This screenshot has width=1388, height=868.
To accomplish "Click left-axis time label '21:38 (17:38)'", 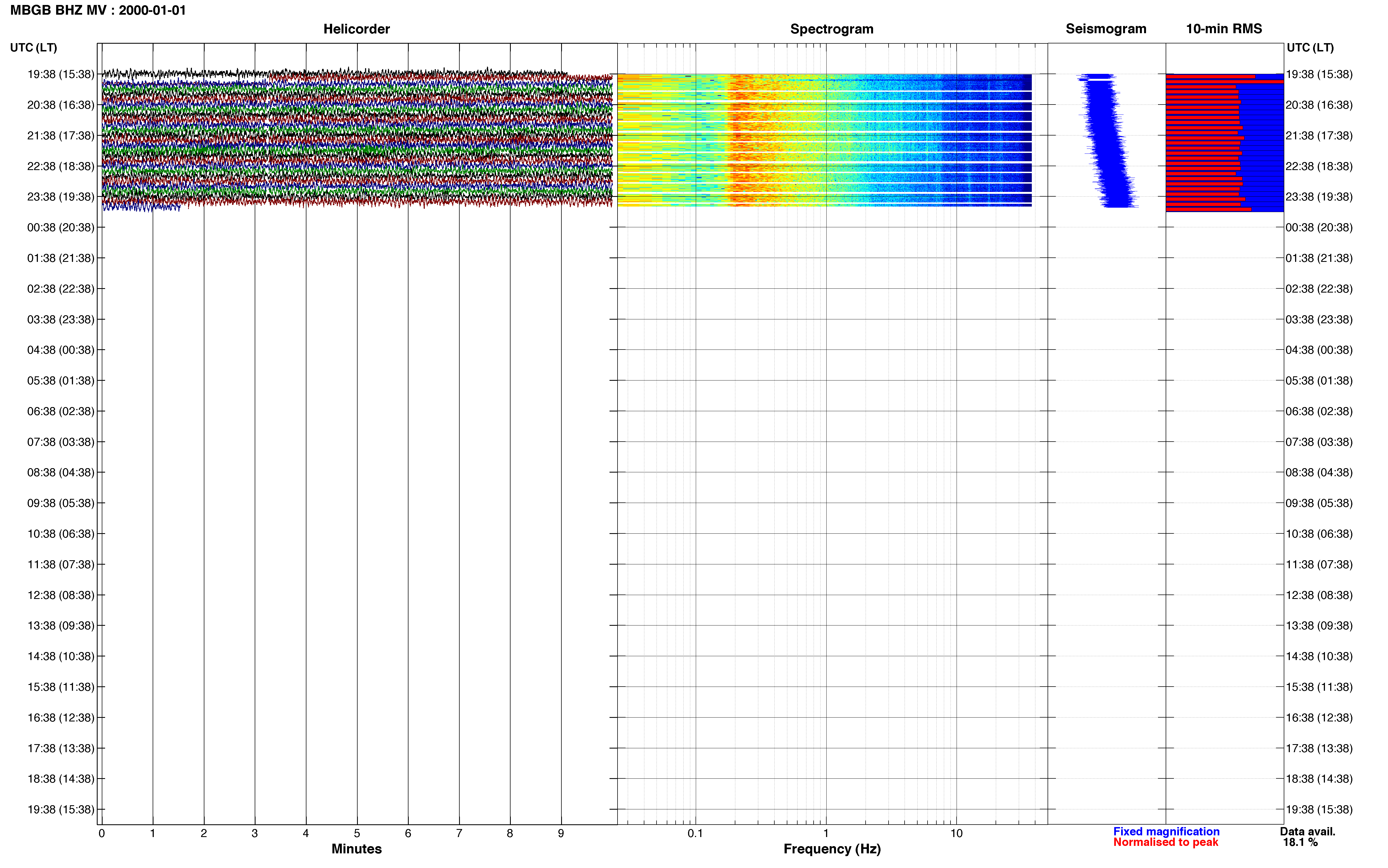I will tap(61, 135).
